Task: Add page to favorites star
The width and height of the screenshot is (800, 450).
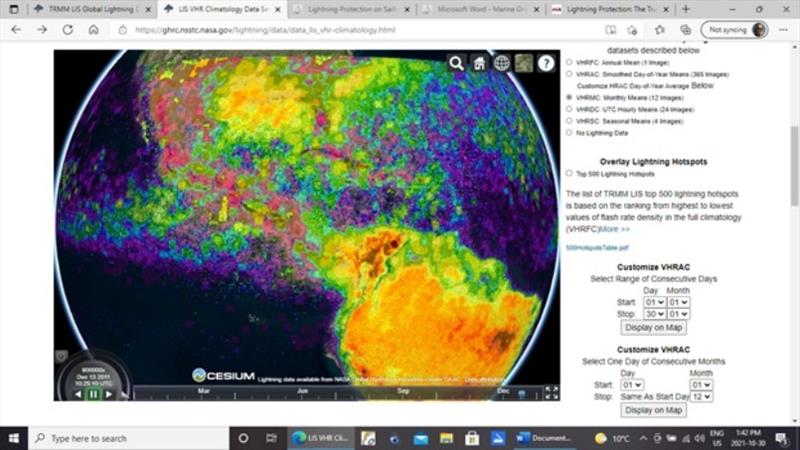Action: (633, 30)
